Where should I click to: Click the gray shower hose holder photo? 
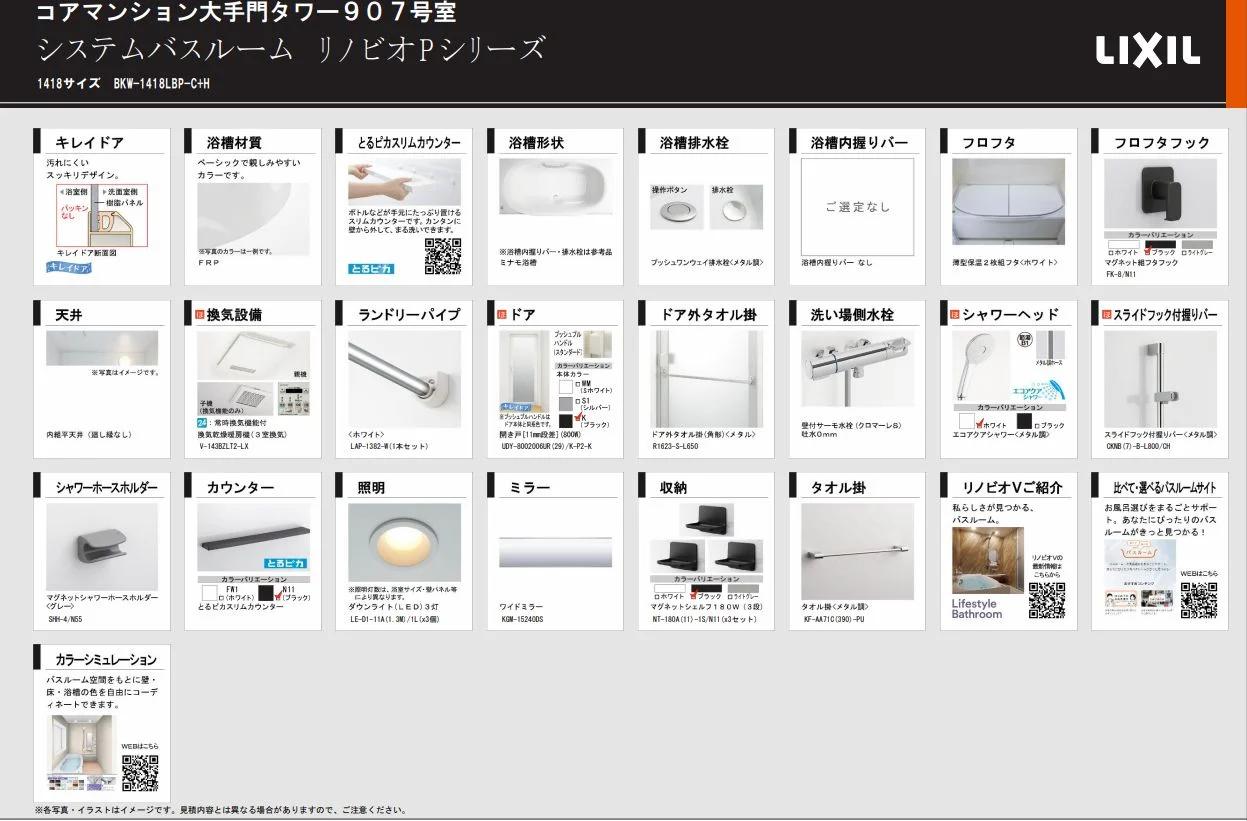coord(102,546)
